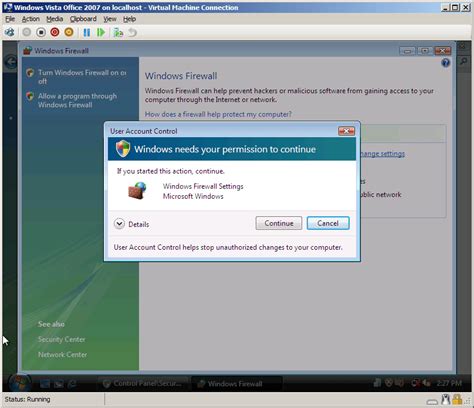The height and width of the screenshot is (408, 474).
Task: Click the UAC security shield icon
Action: (x=123, y=148)
